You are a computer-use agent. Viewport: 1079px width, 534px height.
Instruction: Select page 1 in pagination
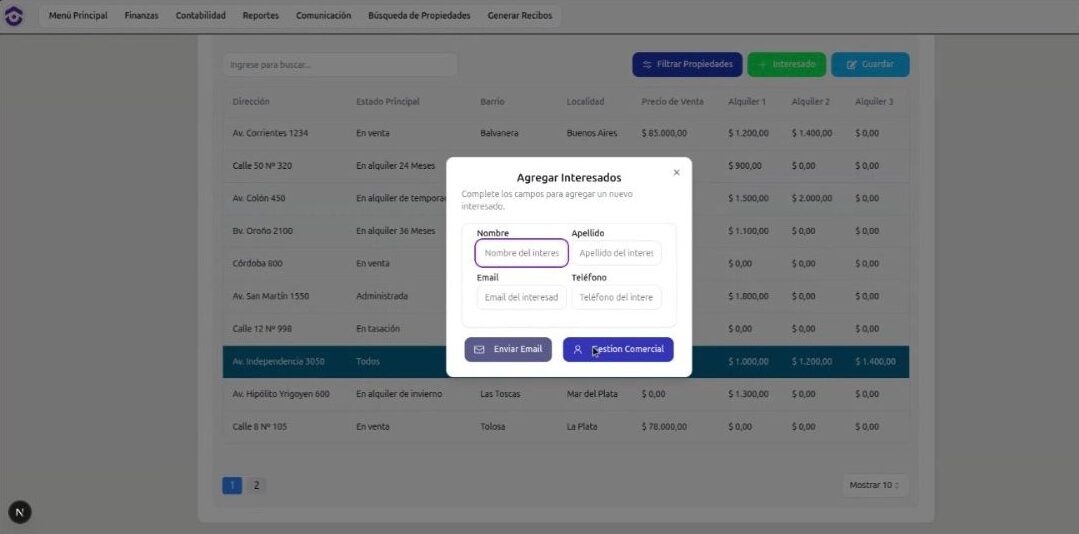(232, 485)
